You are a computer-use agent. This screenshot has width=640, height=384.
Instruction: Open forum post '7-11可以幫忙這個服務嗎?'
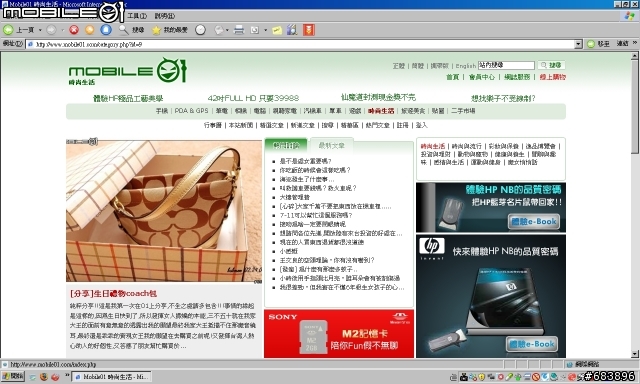coord(316,215)
